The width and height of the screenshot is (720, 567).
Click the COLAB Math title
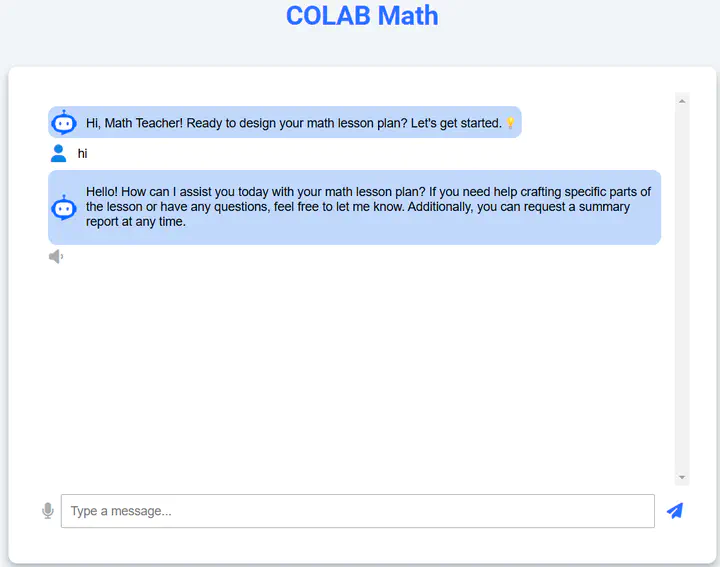[362, 16]
